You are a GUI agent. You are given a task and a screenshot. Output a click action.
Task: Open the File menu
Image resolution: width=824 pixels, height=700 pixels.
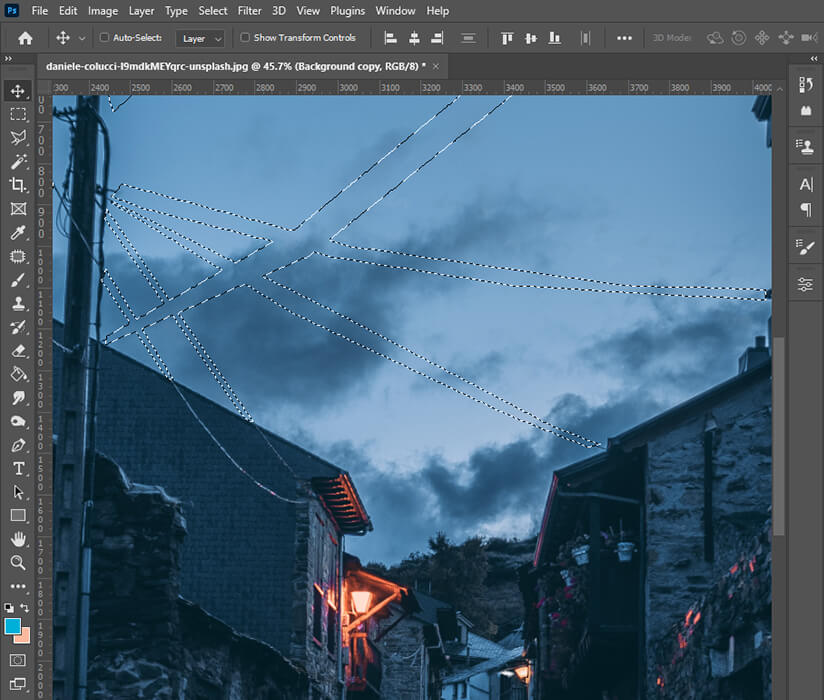[39, 11]
